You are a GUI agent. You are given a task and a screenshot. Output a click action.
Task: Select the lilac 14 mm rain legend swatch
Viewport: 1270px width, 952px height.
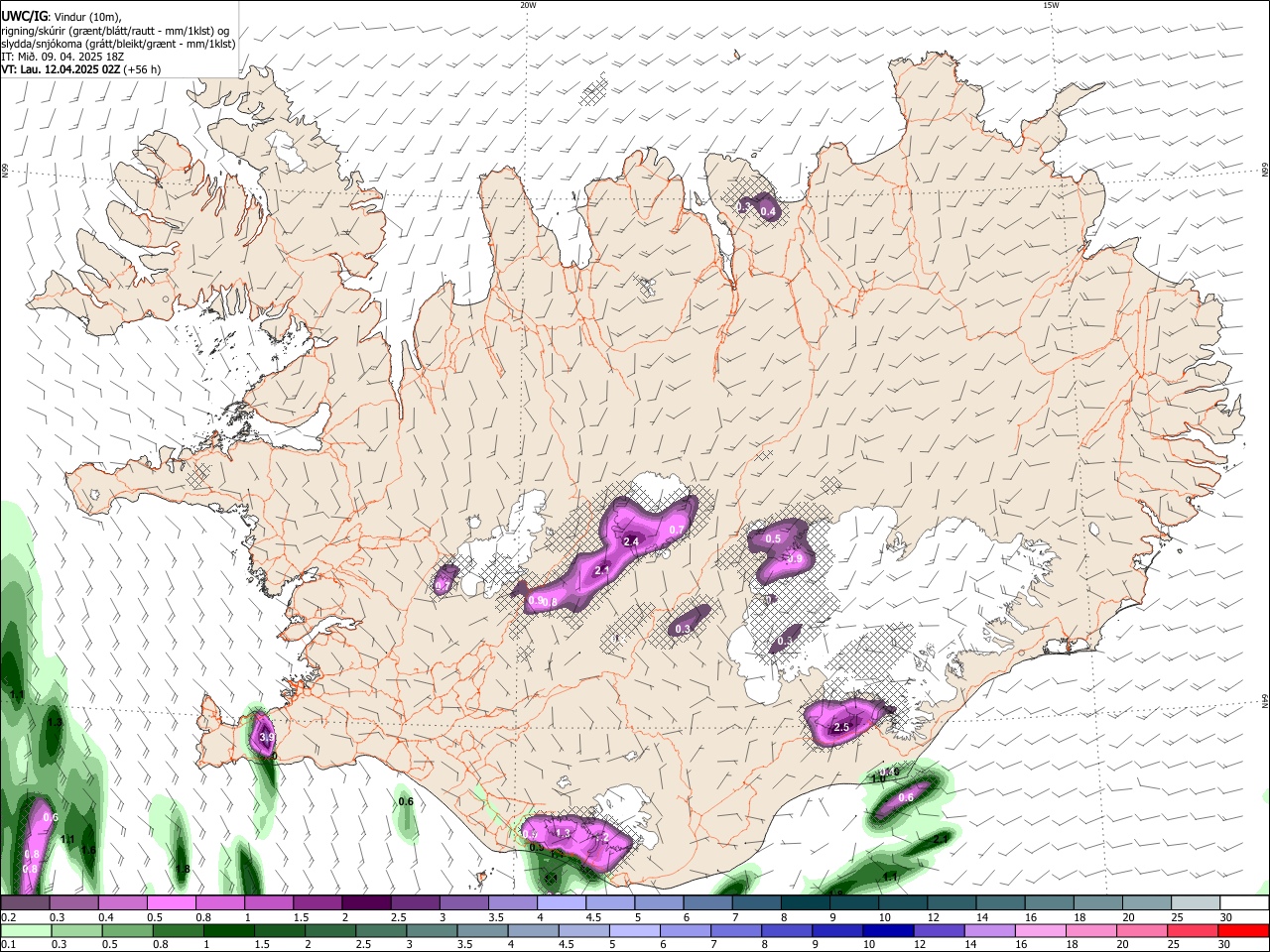point(991,931)
